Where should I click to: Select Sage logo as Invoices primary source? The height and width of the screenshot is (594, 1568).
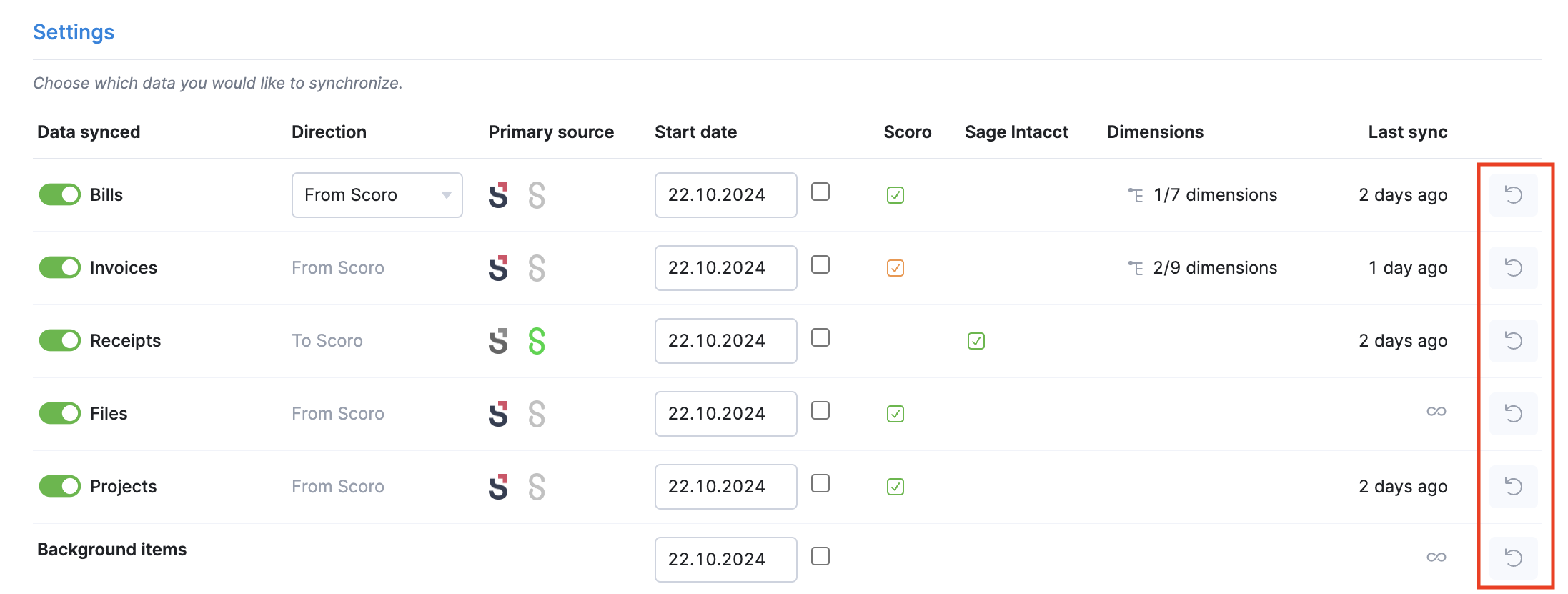point(537,268)
